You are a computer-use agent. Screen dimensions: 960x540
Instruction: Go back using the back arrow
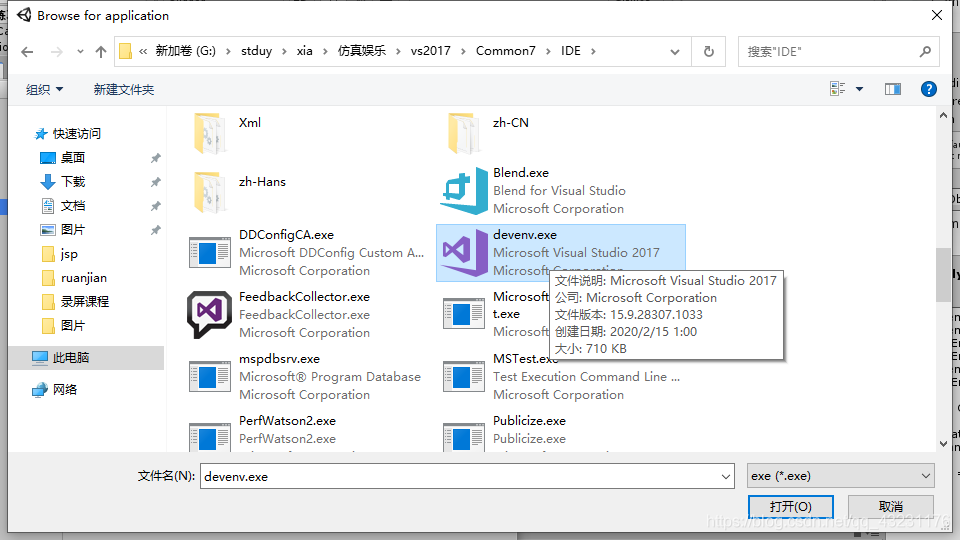(x=27, y=52)
